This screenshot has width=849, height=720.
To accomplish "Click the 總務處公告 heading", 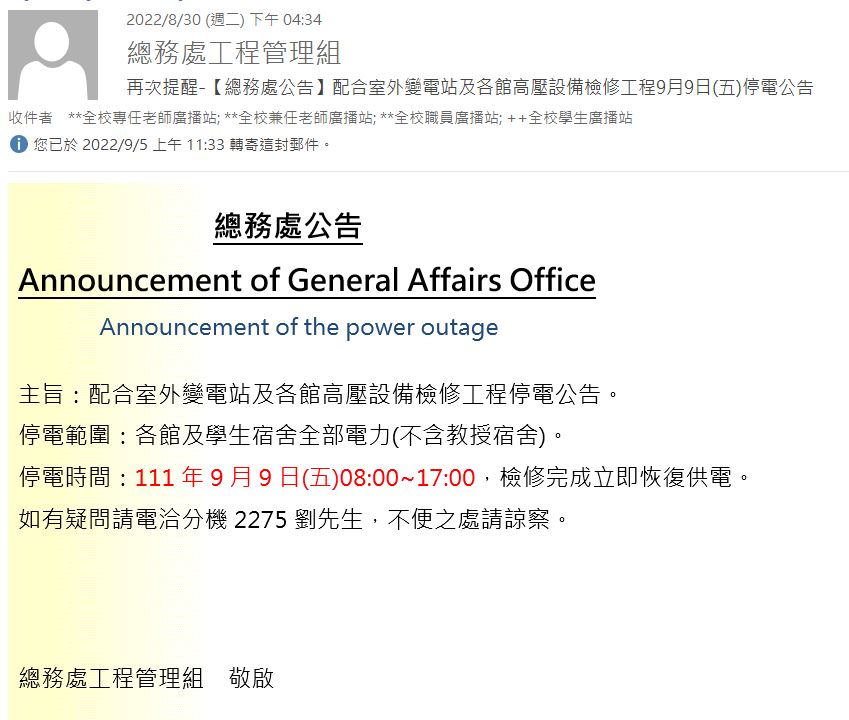I will click(288, 226).
